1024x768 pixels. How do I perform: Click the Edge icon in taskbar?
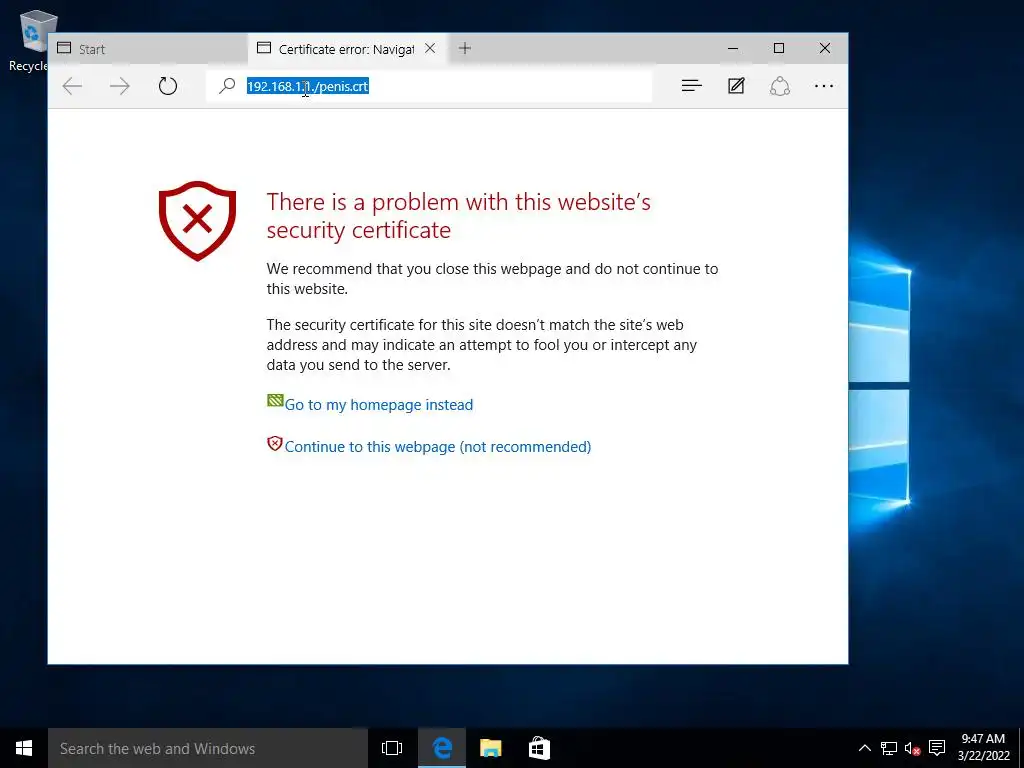pyautogui.click(x=442, y=748)
